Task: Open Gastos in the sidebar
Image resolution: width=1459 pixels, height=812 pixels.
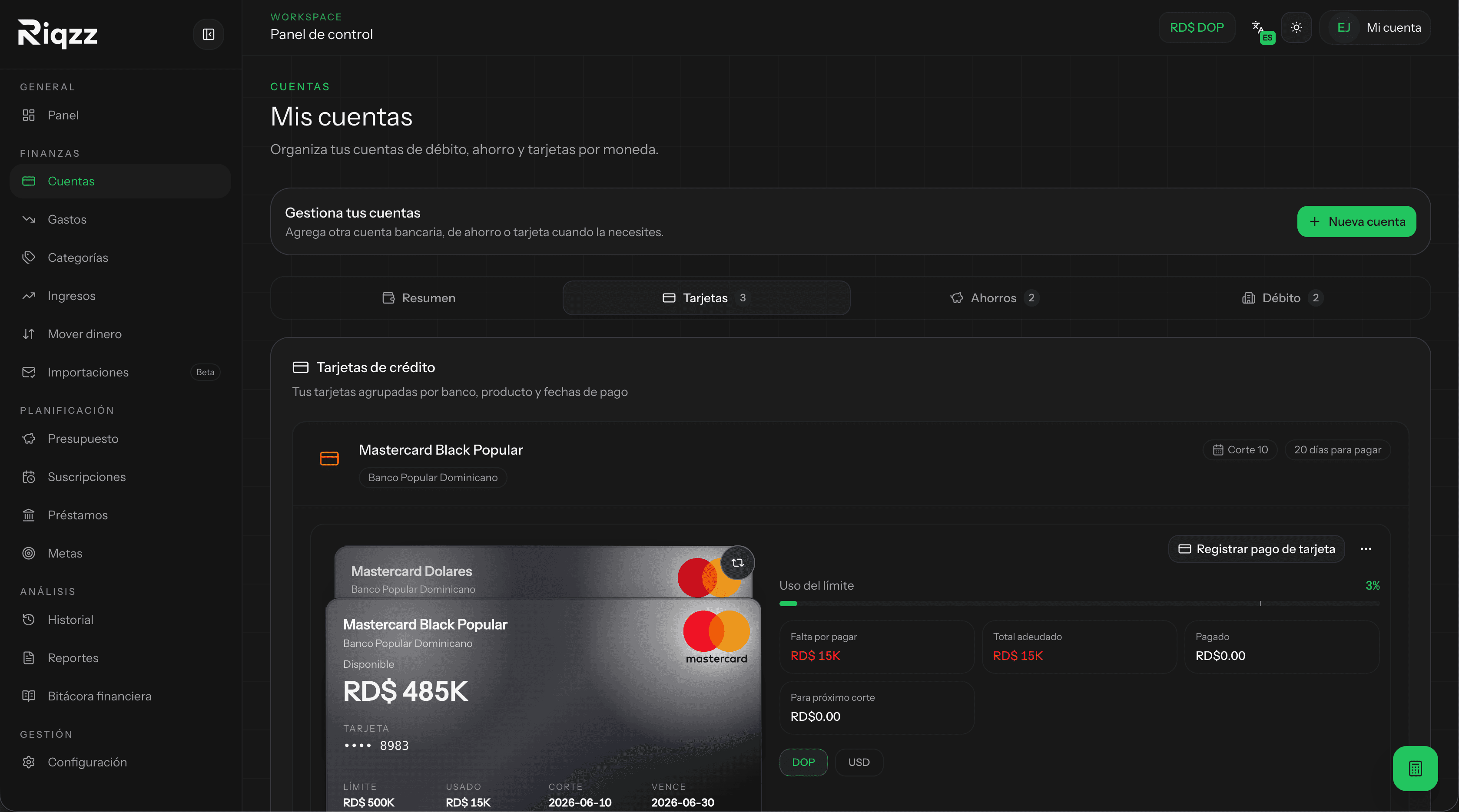Action: tap(120, 219)
